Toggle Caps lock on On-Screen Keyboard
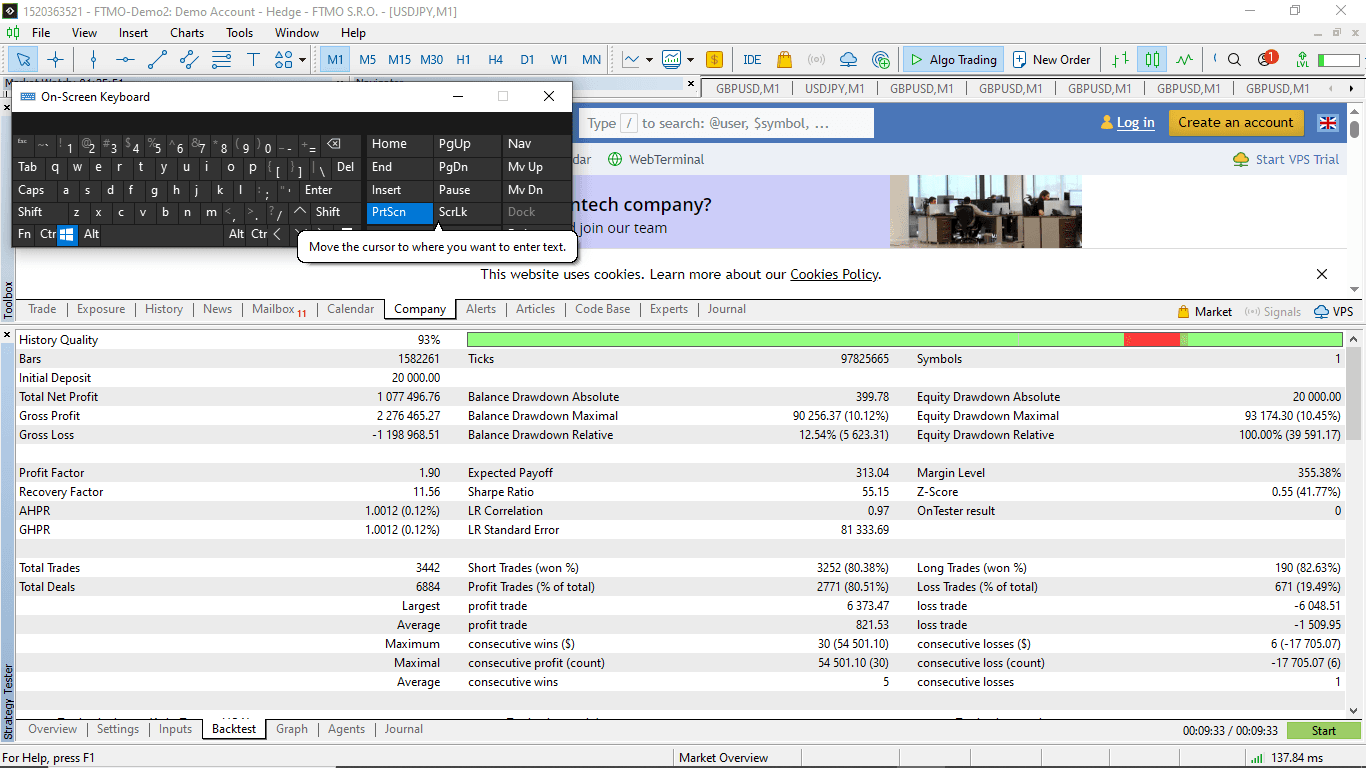The height and width of the screenshot is (768, 1366). pos(32,190)
